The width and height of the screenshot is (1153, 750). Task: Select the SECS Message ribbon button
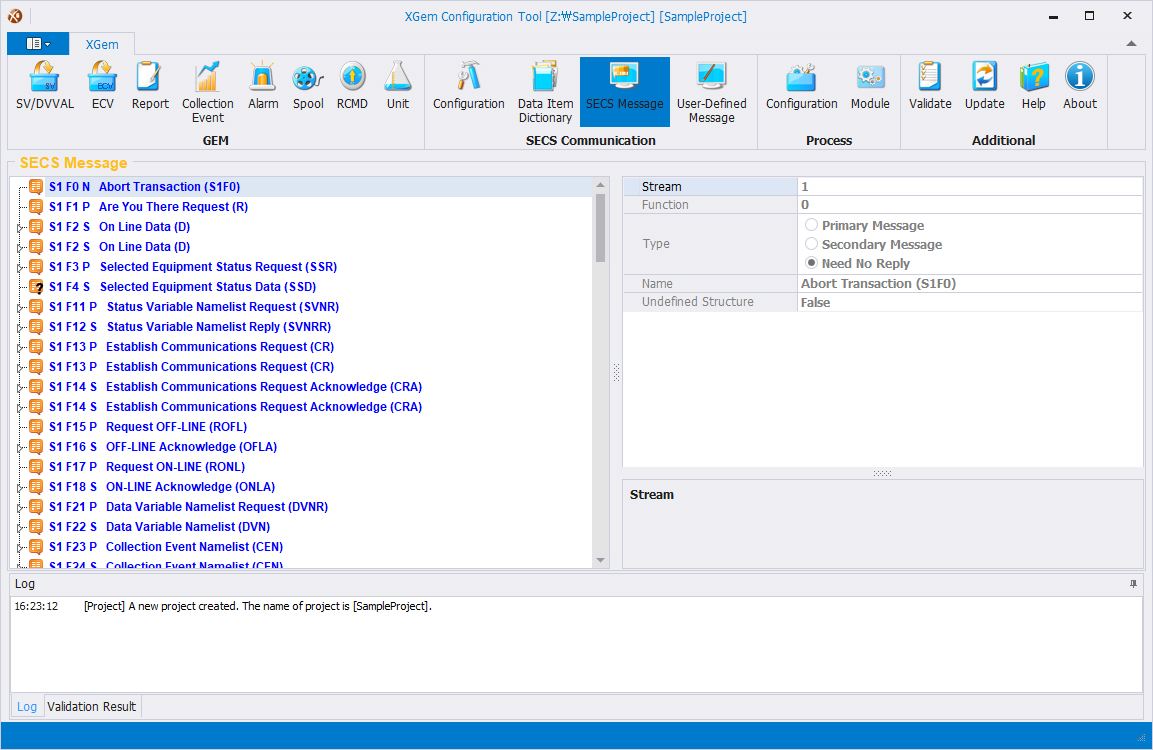click(x=624, y=92)
